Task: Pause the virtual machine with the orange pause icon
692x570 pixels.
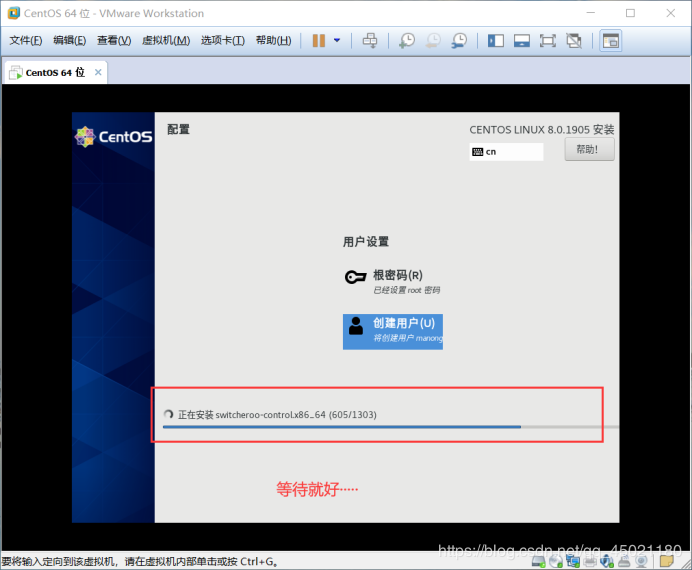Action: tap(319, 41)
